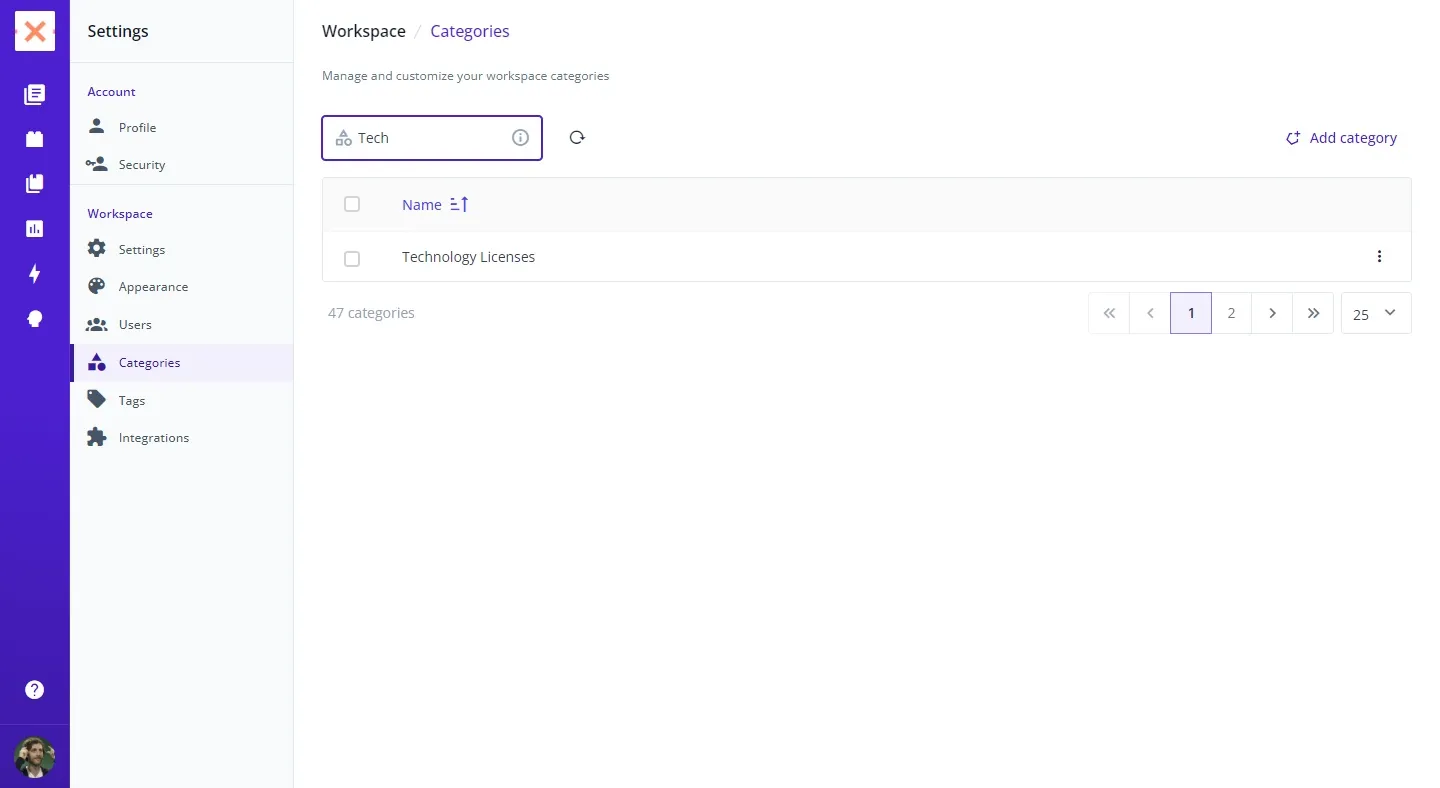Click the Workspace breadcrumb link

[x=363, y=31]
